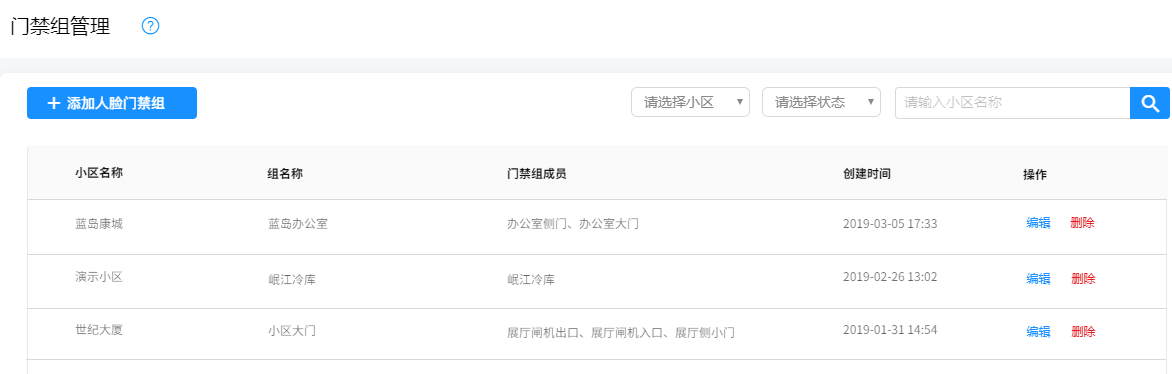Click the 门禁组成员 column header
The width and height of the screenshot is (1172, 374).
[536, 174]
